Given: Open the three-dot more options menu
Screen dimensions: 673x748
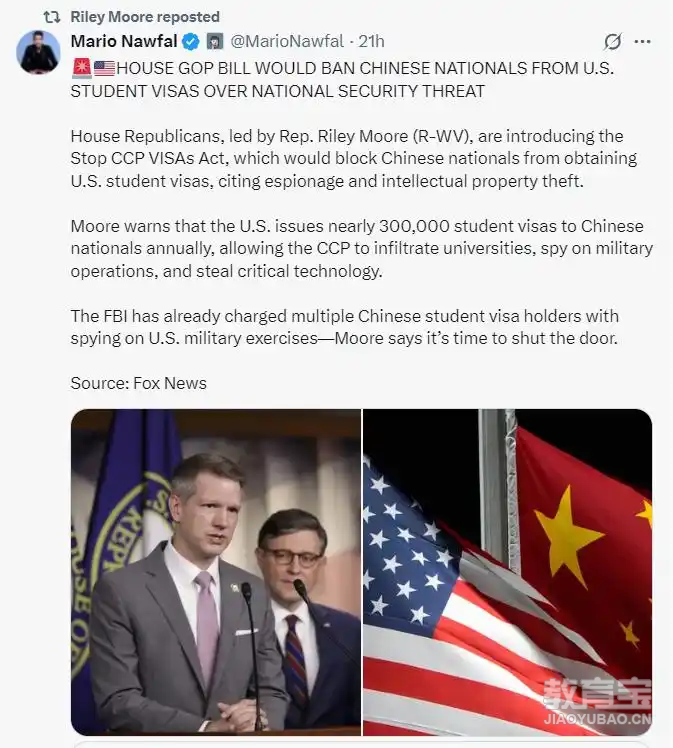Looking at the screenshot, I should (642, 42).
